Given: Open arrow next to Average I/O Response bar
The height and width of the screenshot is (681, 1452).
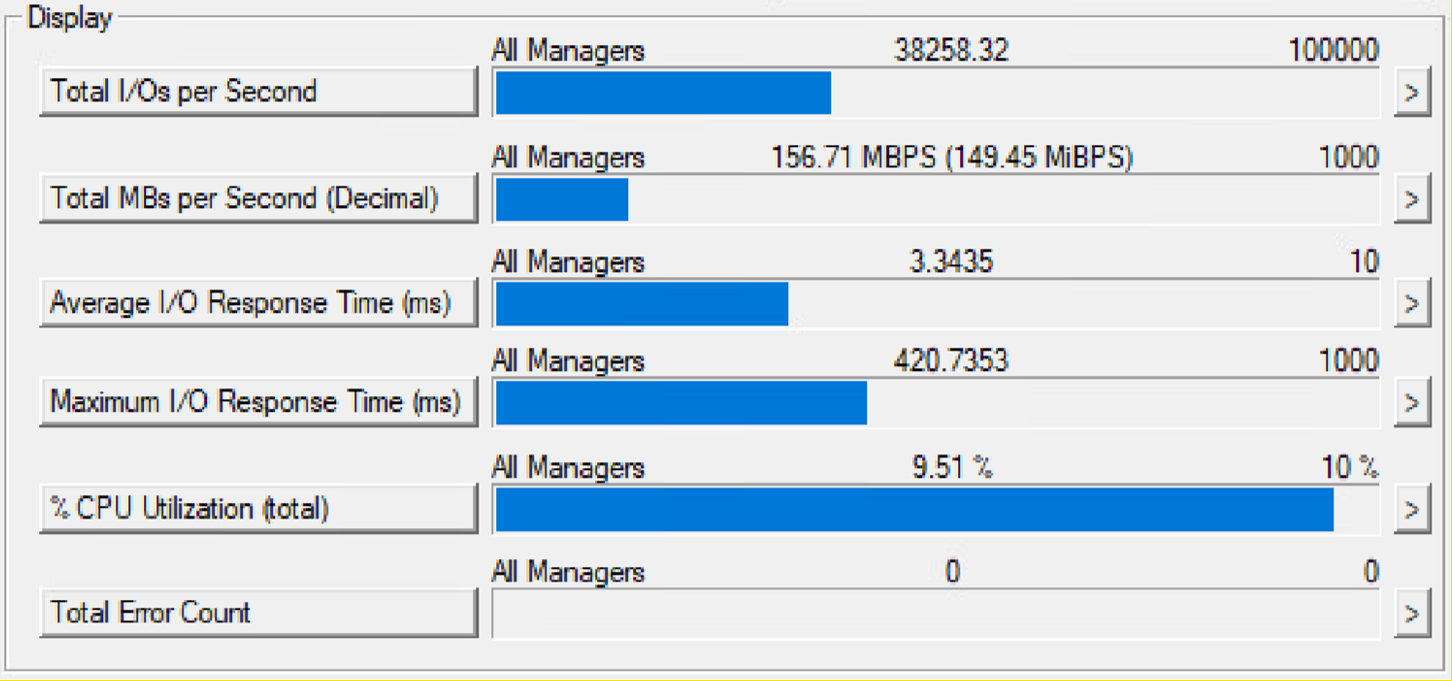Looking at the screenshot, I should point(1412,304).
